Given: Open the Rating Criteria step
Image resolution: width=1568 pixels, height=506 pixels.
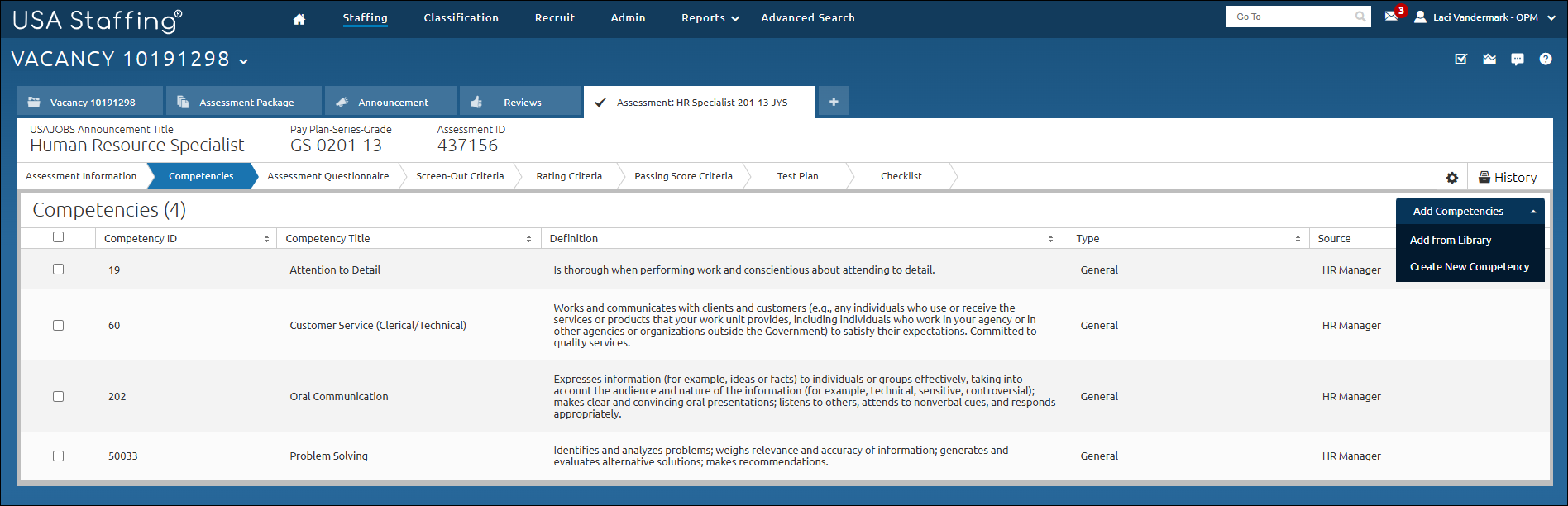Looking at the screenshot, I should 569,176.
